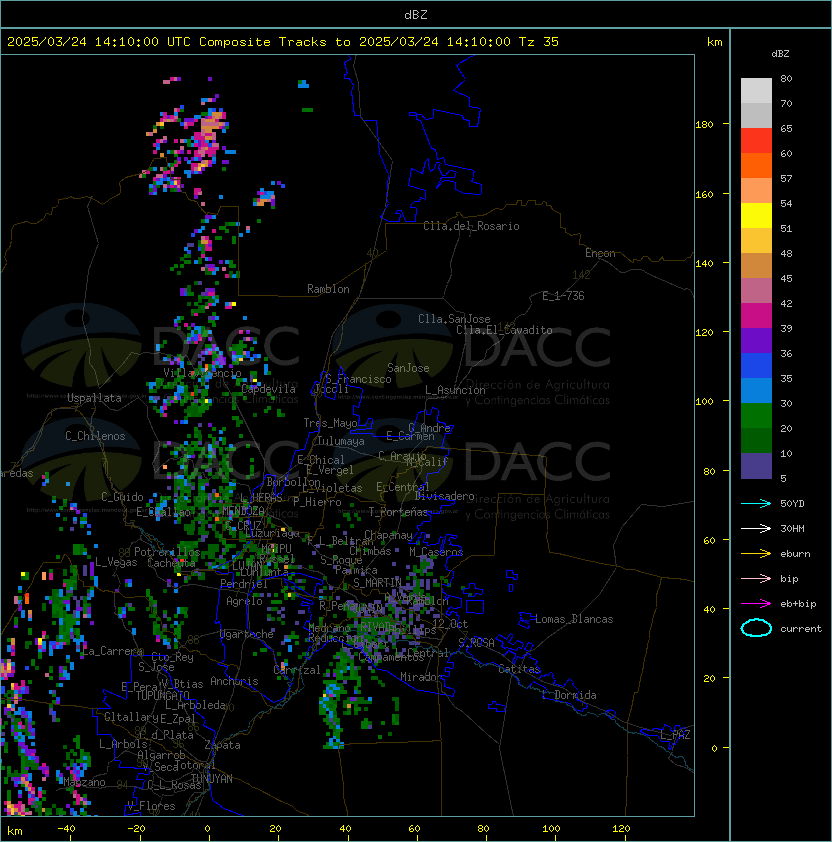832x842 pixels.
Task: Select the light gray 70-80 dBZ swatch
Action: click(x=756, y=91)
